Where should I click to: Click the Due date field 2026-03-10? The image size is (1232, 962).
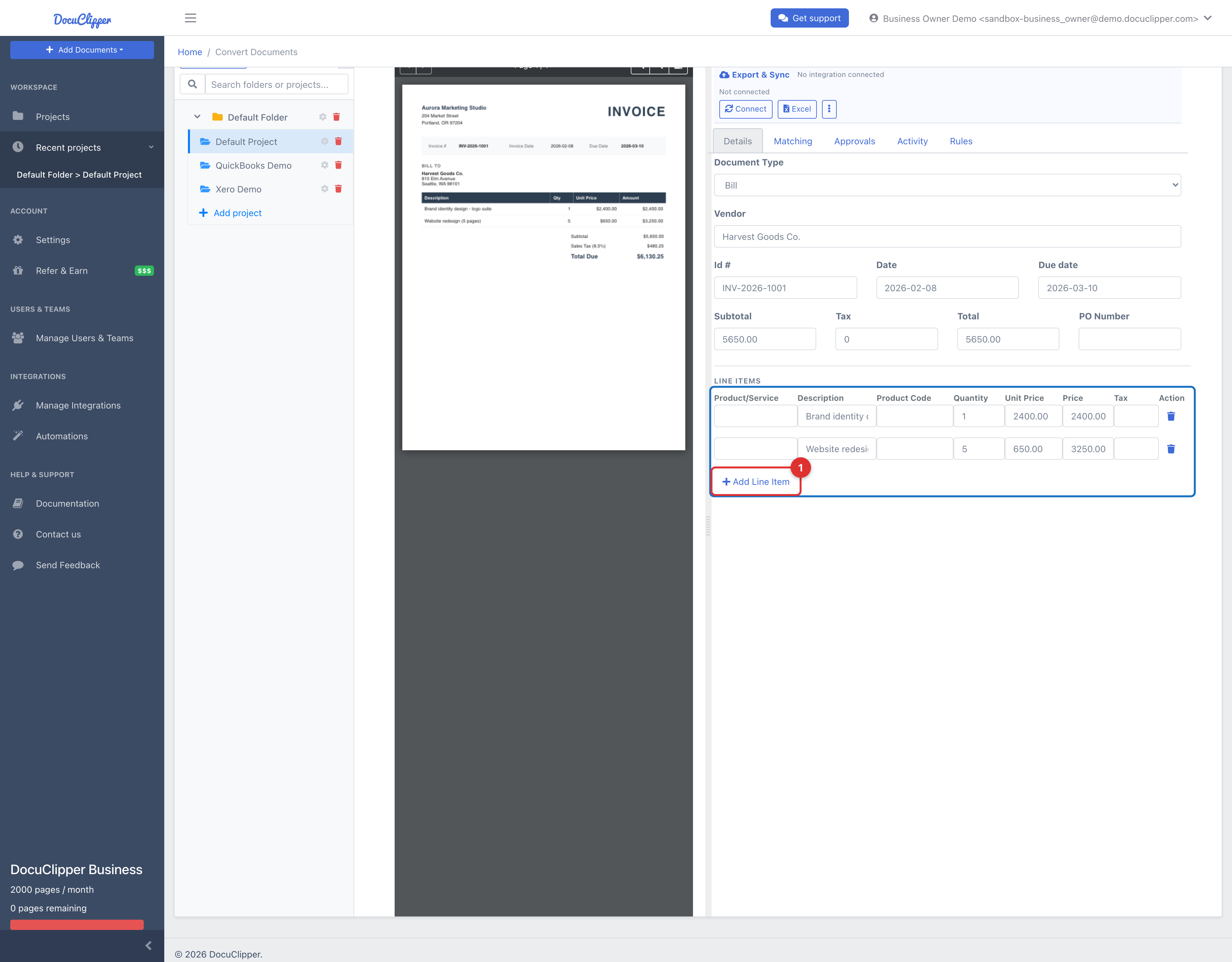[1109, 288]
